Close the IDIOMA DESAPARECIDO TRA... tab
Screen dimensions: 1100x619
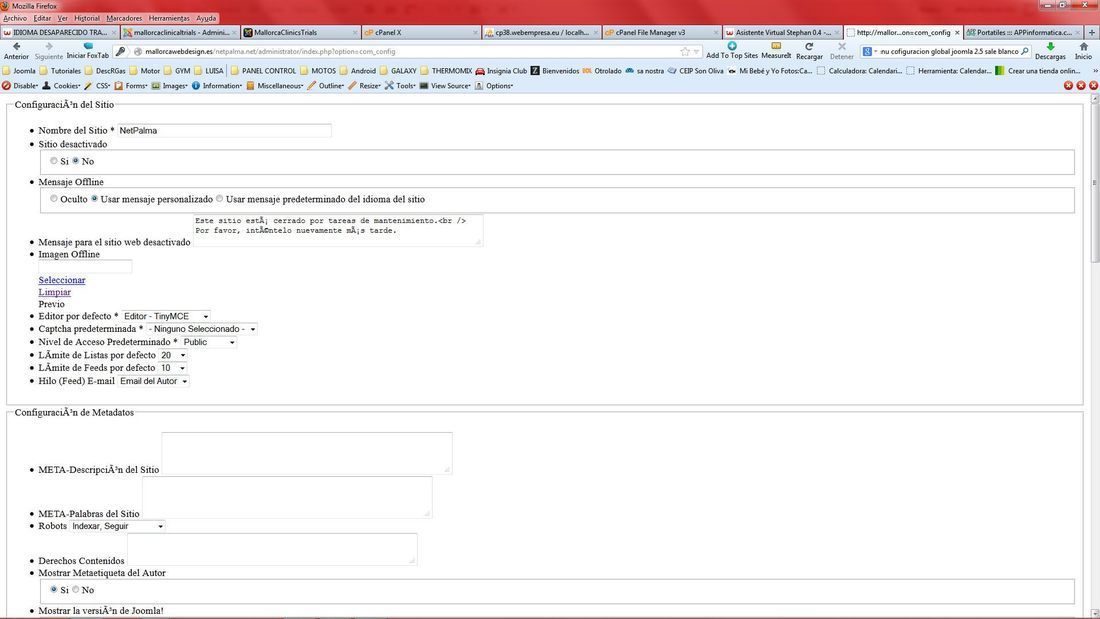click(x=114, y=32)
